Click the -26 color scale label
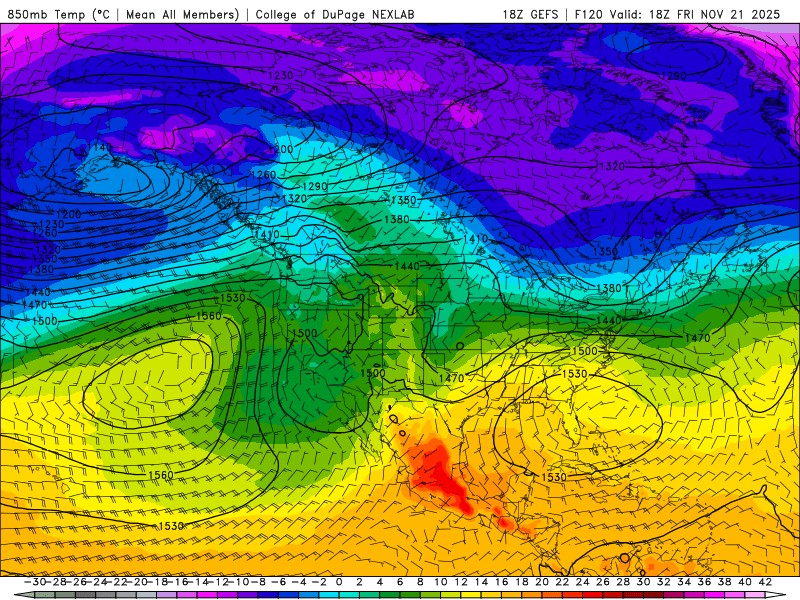This screenshot has height=600, width=800. [76, 582]
